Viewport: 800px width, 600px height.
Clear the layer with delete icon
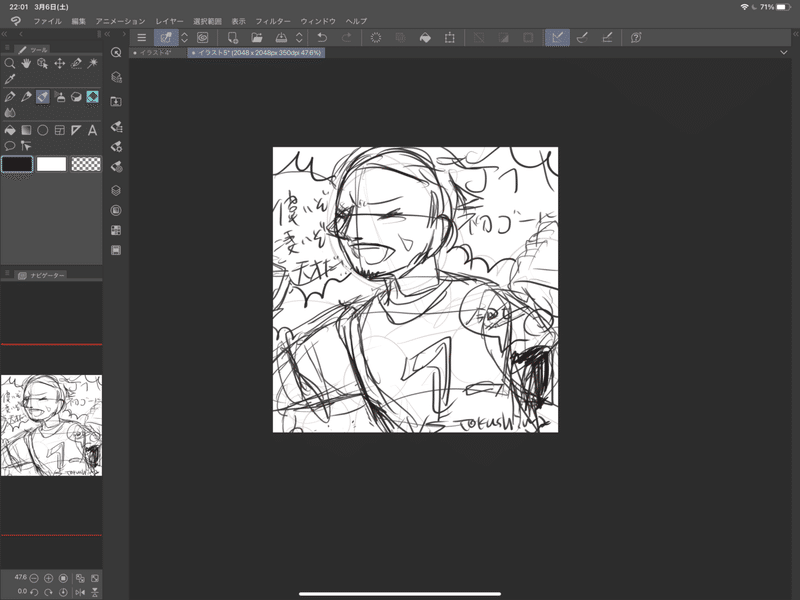376,37
